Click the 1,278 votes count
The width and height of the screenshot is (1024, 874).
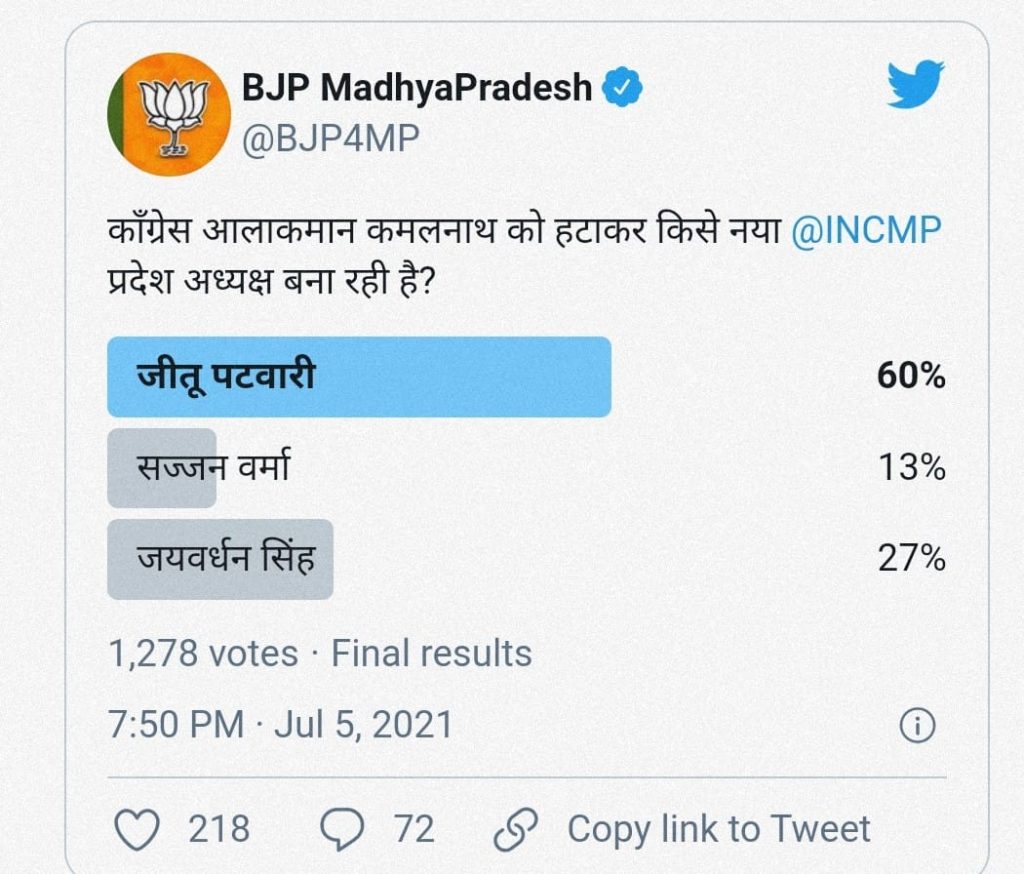[203, 654]
